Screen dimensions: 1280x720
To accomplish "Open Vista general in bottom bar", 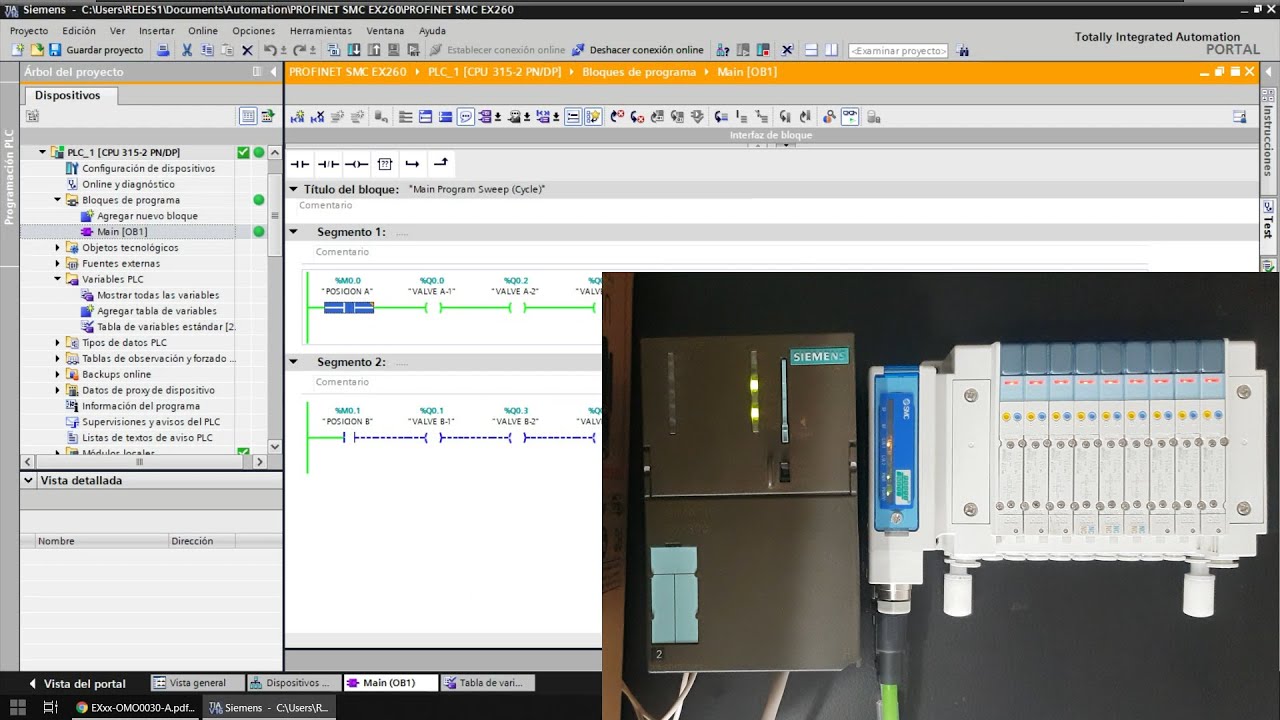I will point(196,683).
